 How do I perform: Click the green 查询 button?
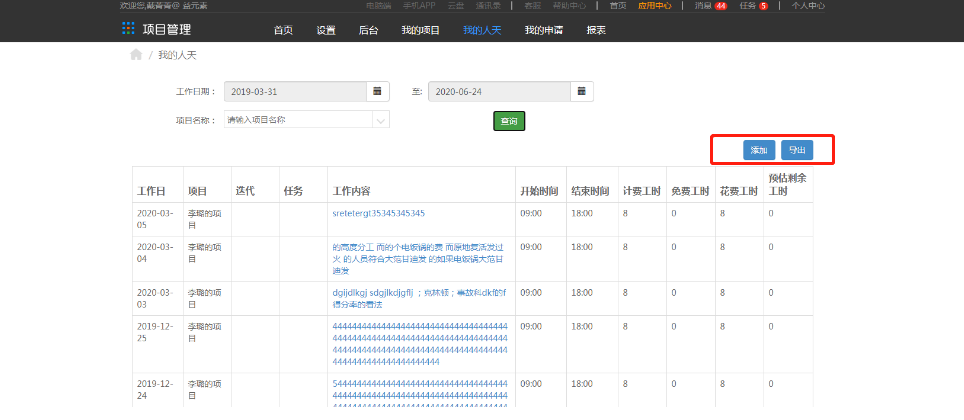509,122
